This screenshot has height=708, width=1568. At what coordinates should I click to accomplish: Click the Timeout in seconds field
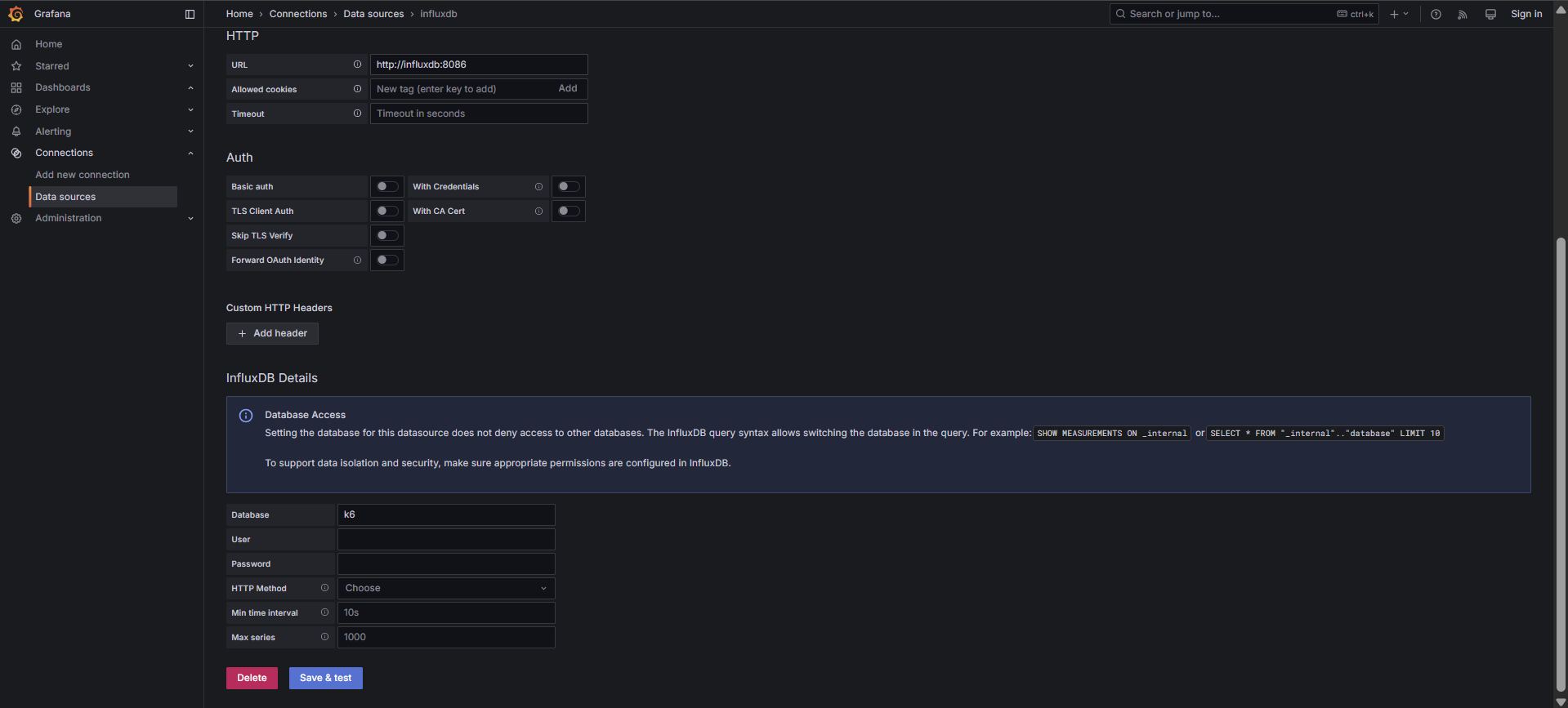(x=479, y=114)
